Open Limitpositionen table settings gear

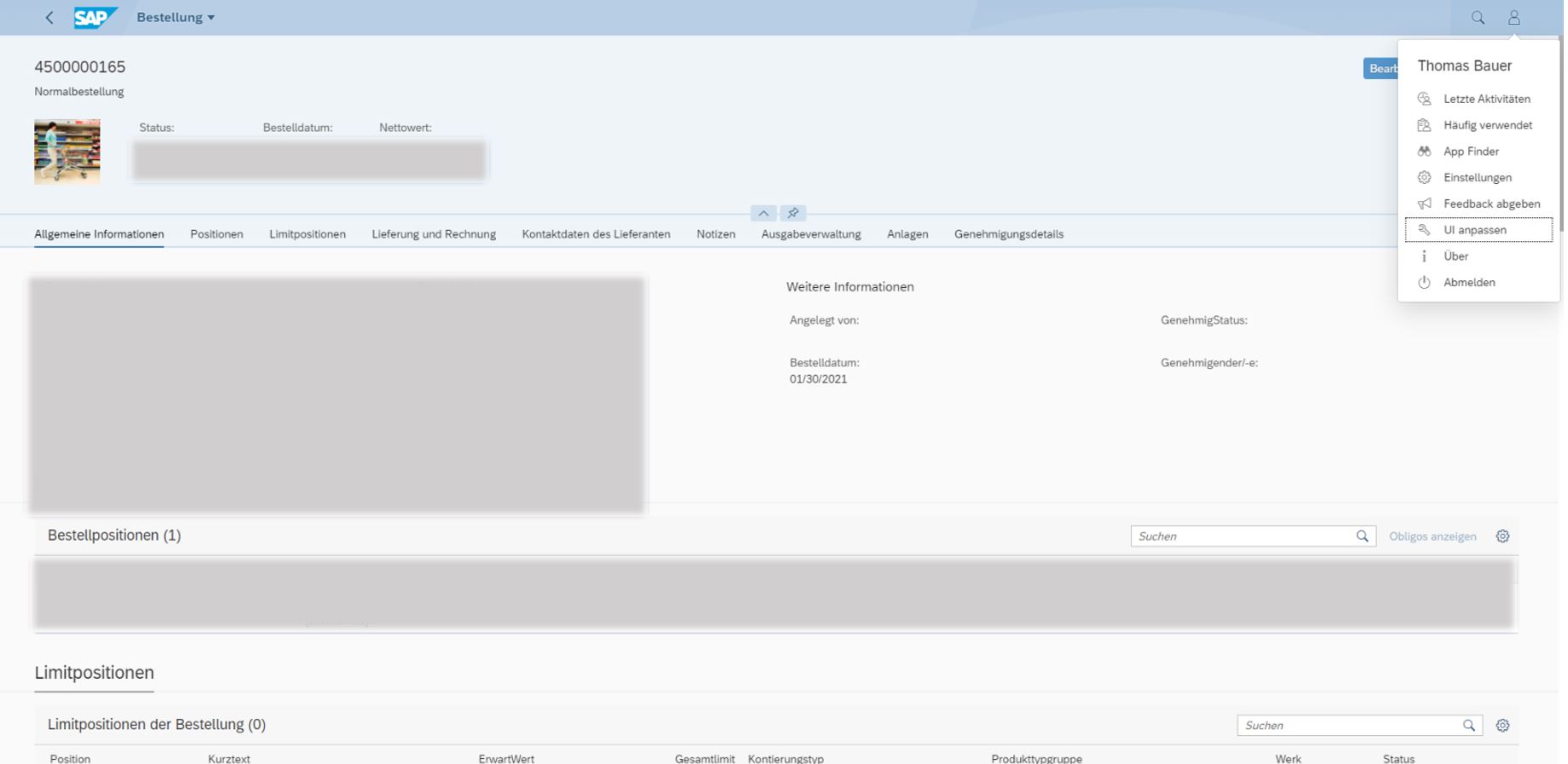coord(1502,726)
